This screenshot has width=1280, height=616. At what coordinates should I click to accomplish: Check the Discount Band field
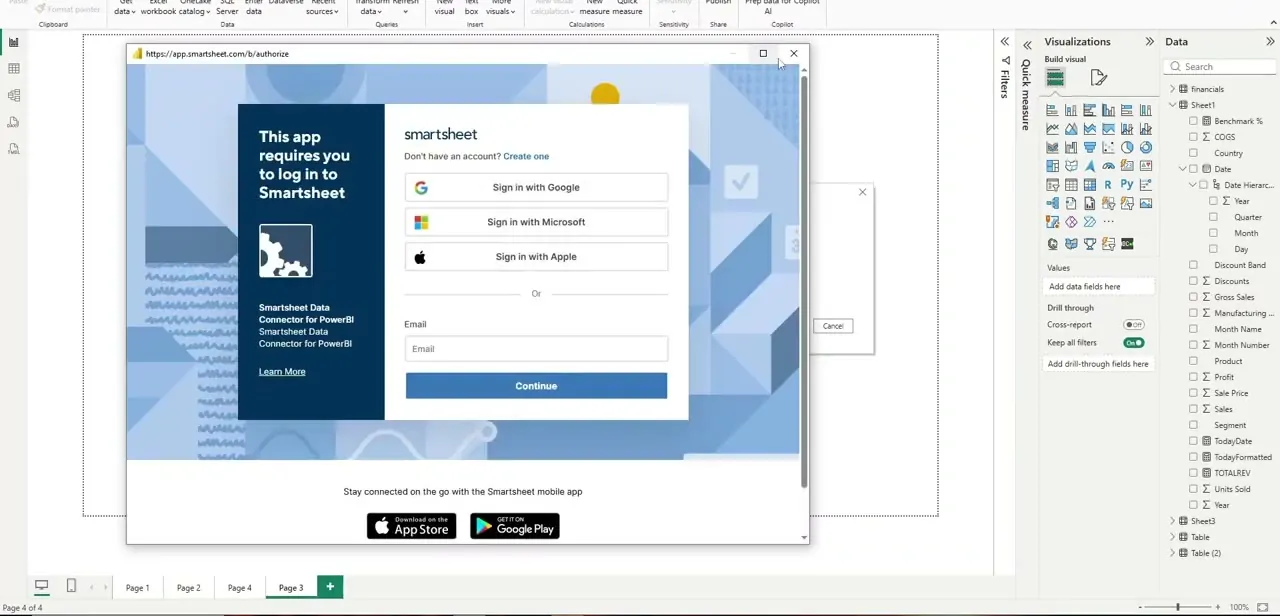pyautogui.click(x=1193, y=265)
